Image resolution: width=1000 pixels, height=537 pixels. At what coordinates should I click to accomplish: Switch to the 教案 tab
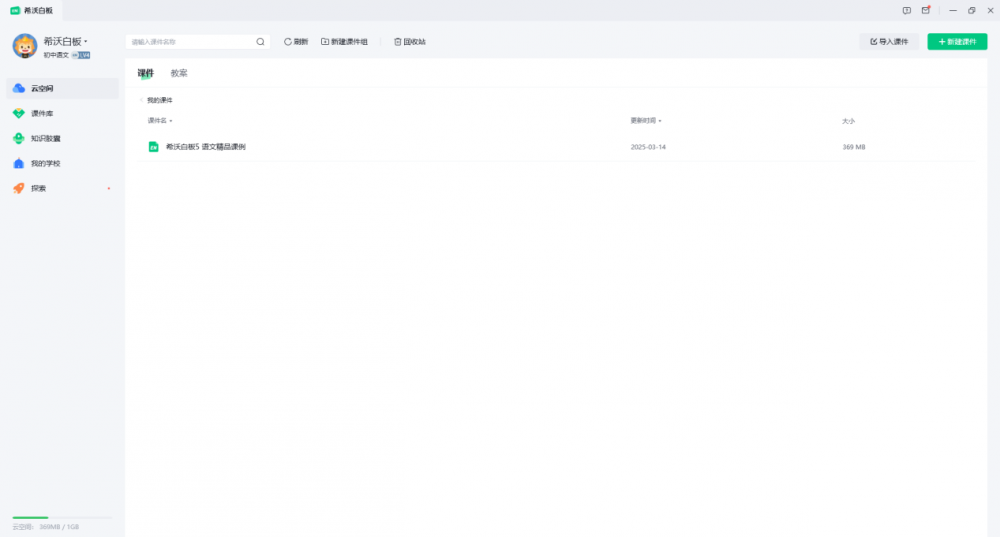(x=179, y=73)
